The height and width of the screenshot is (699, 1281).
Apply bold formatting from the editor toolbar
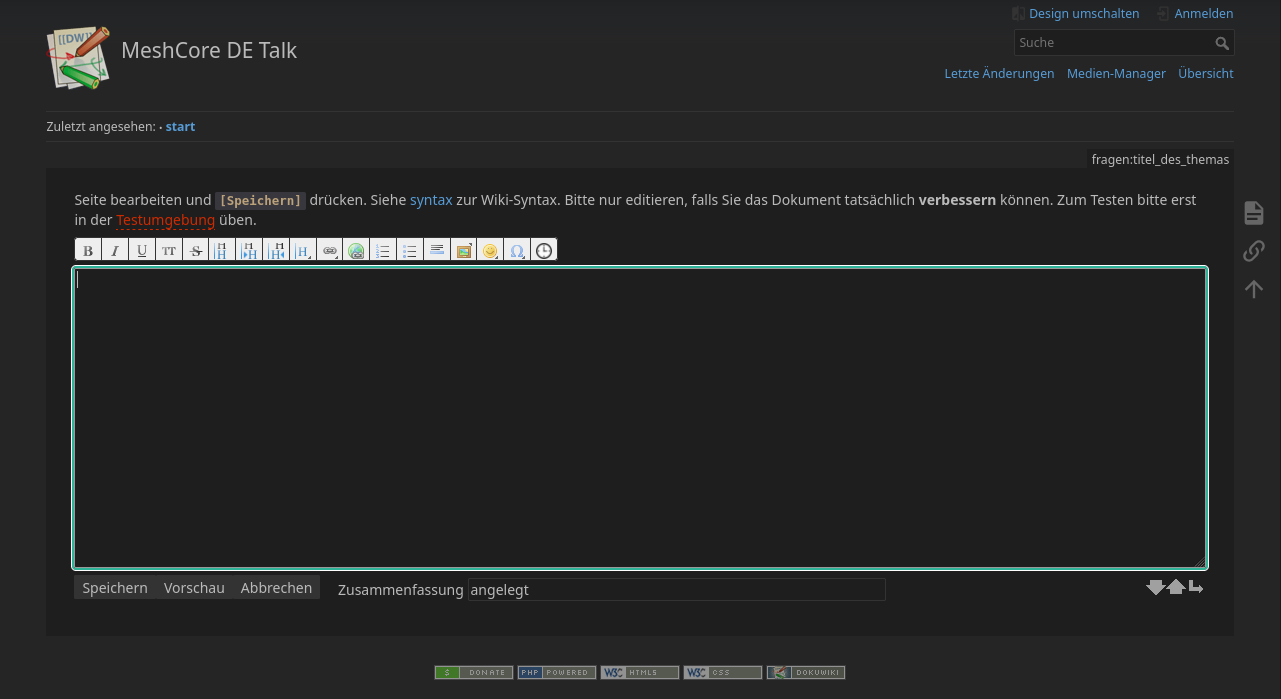click(x=88, y=250)
